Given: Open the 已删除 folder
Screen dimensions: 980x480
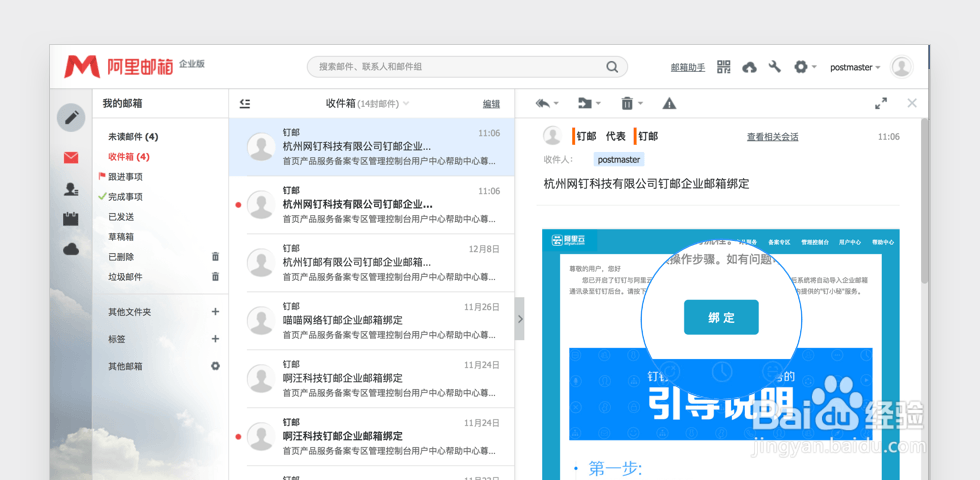Looking at the screenshot, I should coord(121,257).
